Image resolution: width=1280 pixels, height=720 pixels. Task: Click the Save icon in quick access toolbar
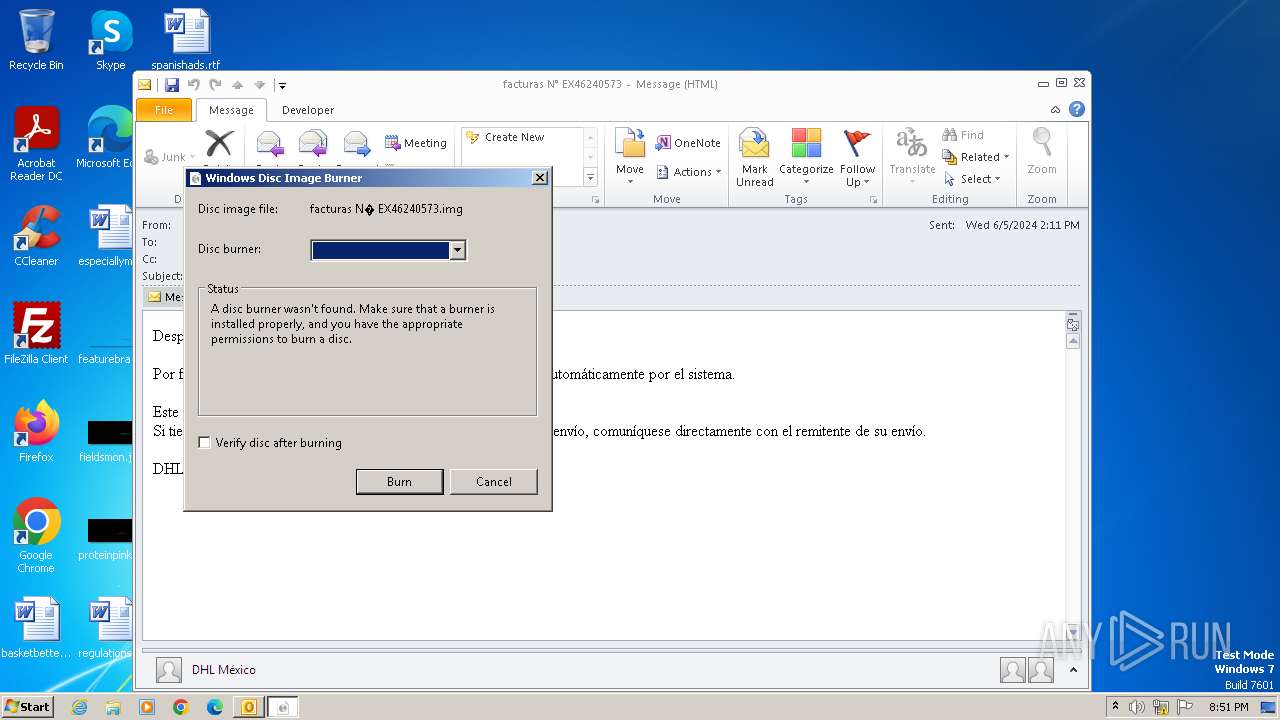(172, 85)
